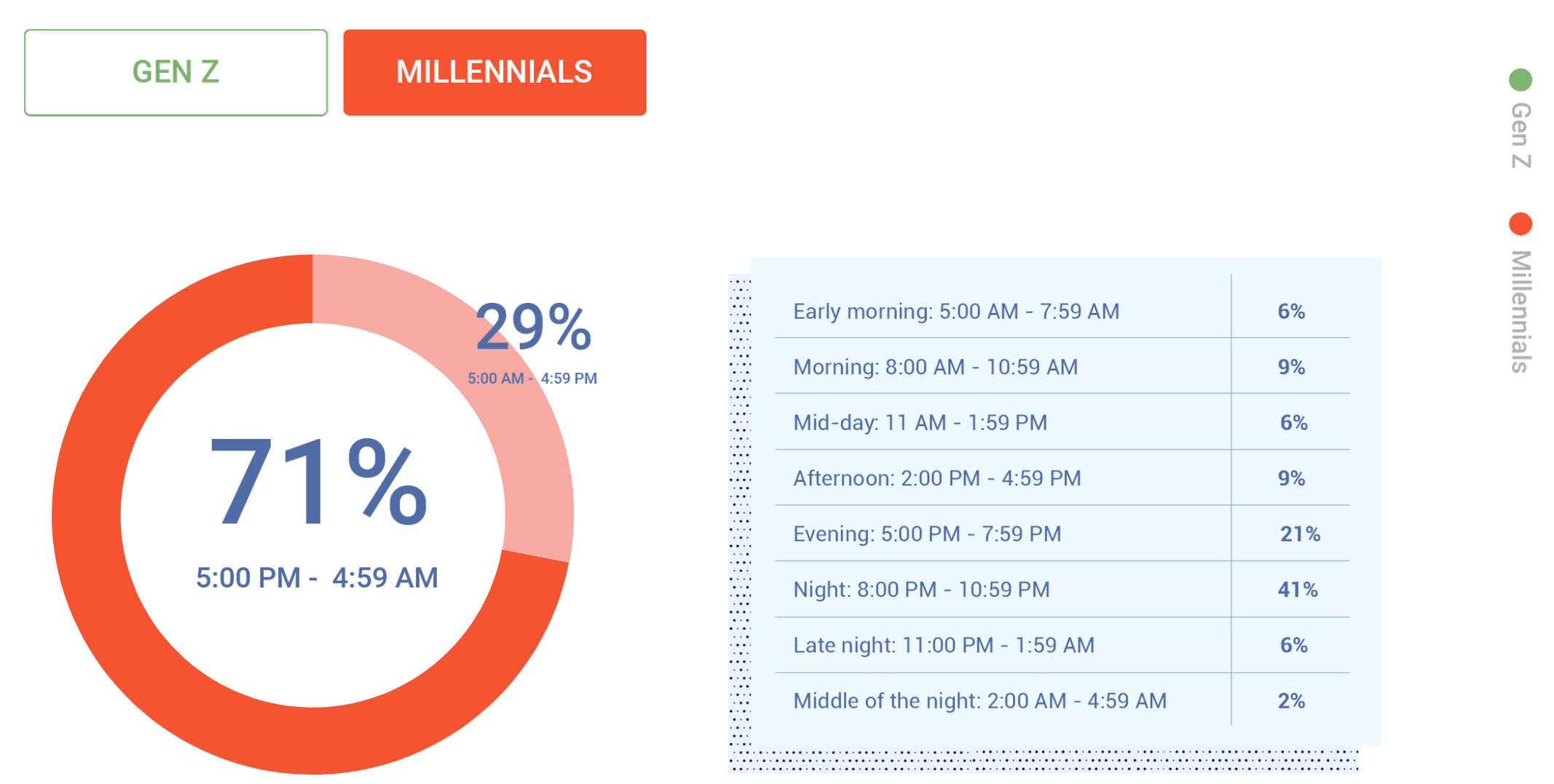Click the 41% value in Night row

1298,589
